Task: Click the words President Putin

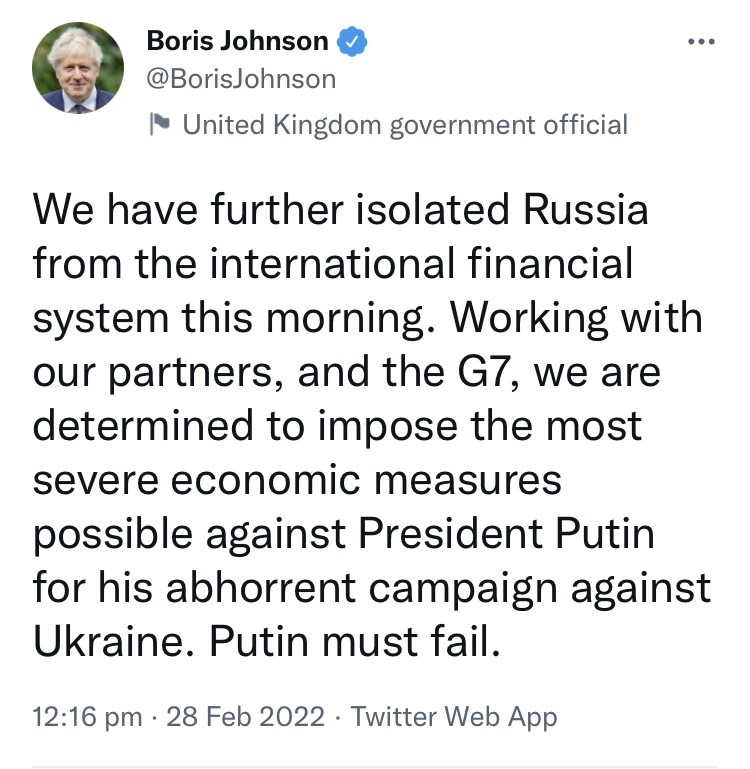Action: tap(506, 533)
